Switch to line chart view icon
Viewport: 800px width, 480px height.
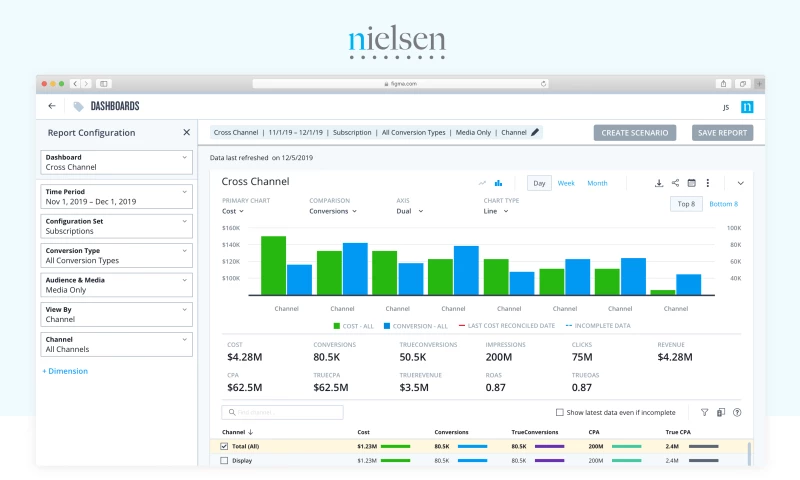point(483,183)
